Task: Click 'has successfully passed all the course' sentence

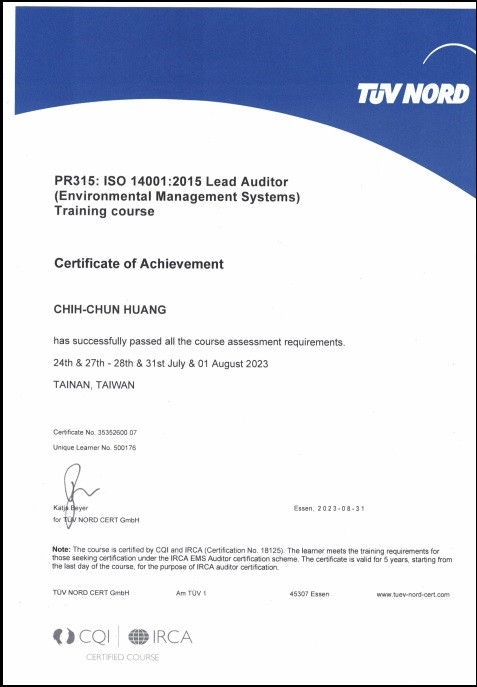Action: (199, 342)
